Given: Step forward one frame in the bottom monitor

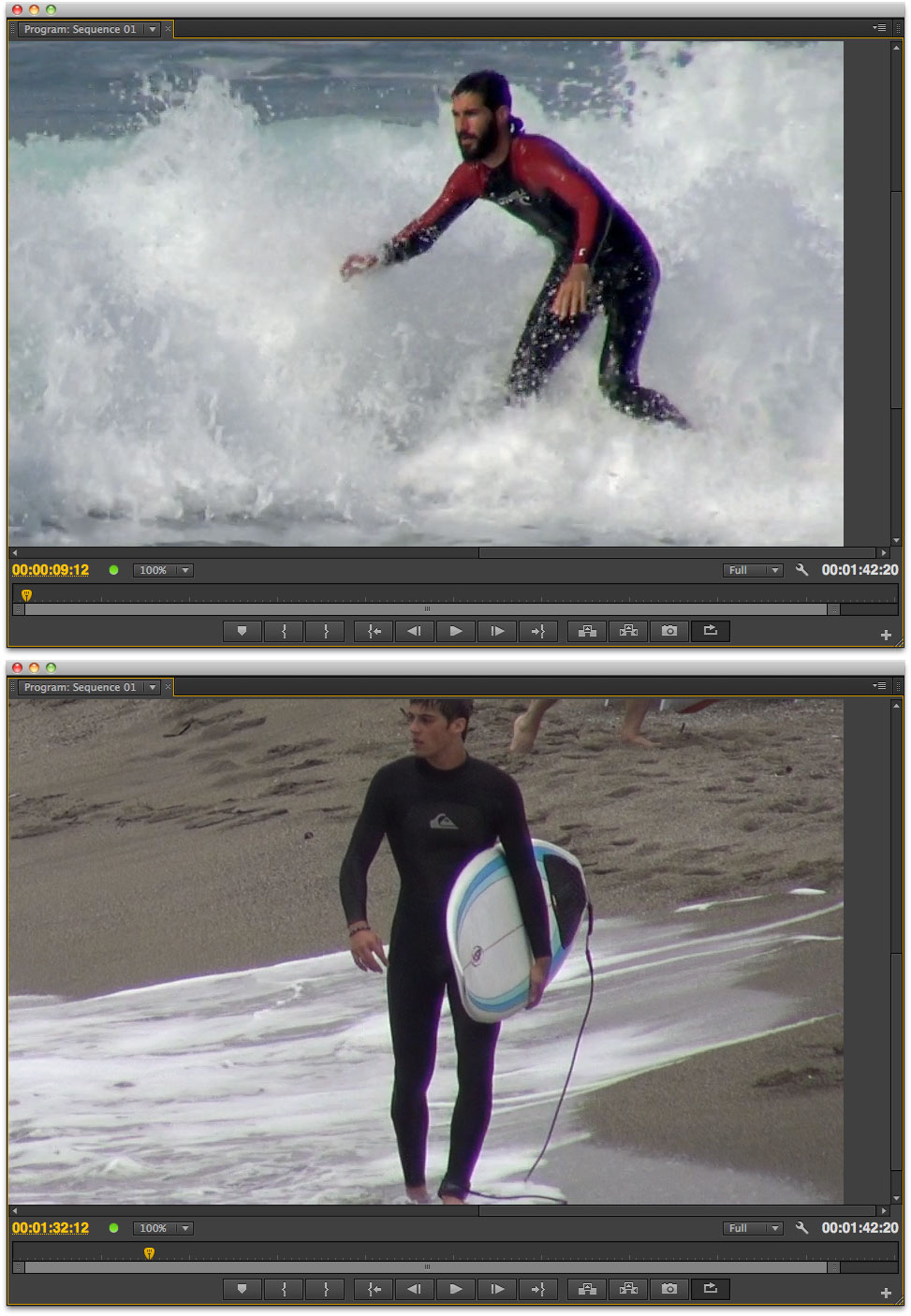Looking at the screenshot, I should pyautogui.click(x=497, y=1290).
